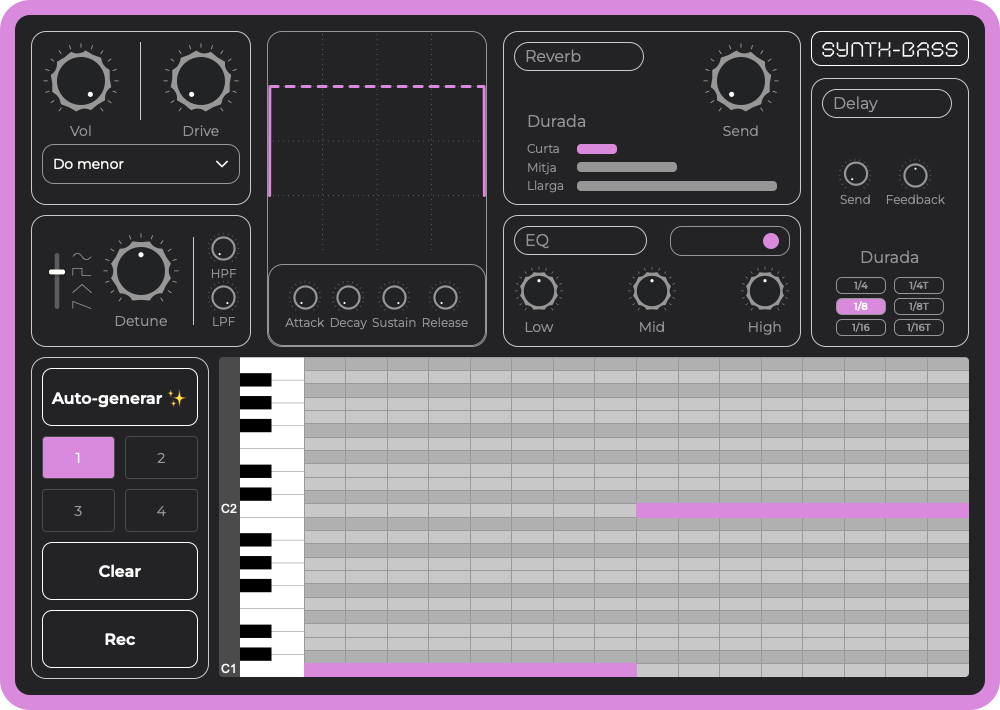The image size is (1000, 710).
Task: Select pattern slot 2
Action: point(161,457)
